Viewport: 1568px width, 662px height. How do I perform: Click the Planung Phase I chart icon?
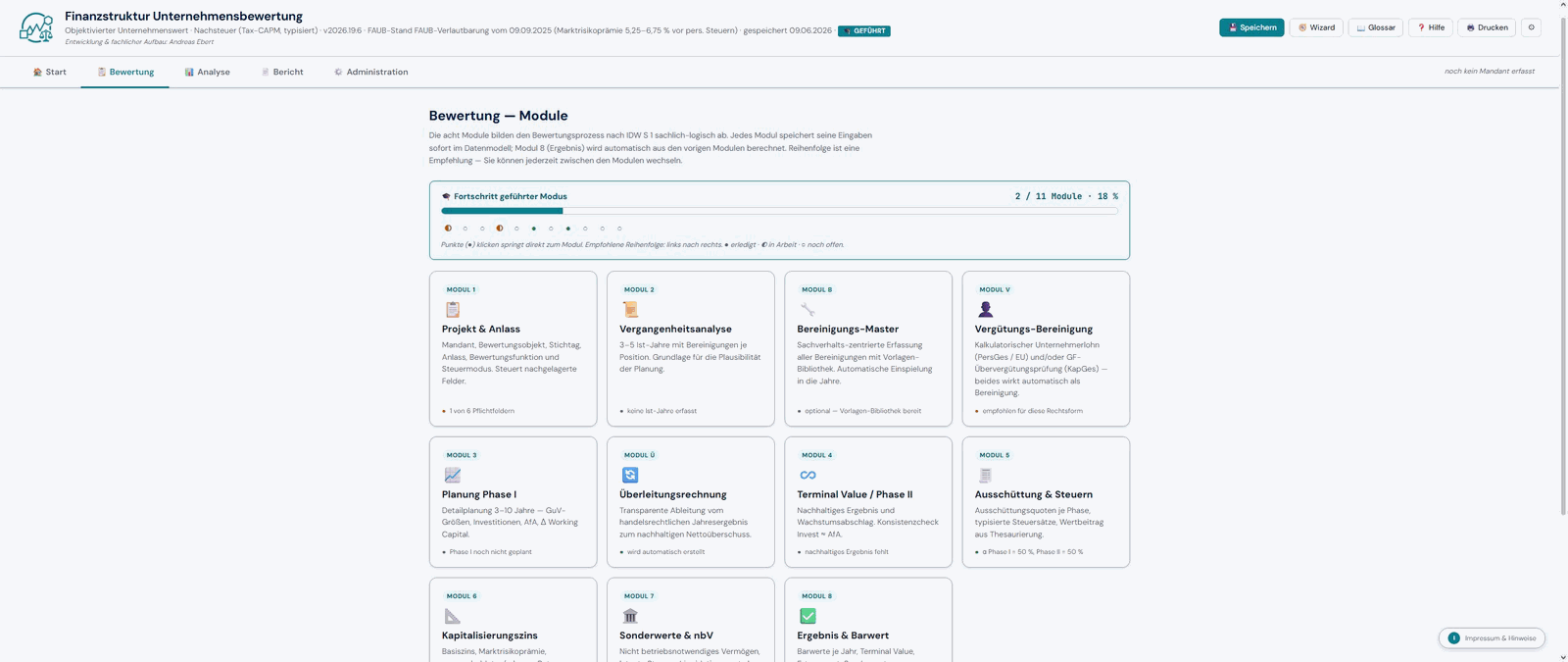453,475
